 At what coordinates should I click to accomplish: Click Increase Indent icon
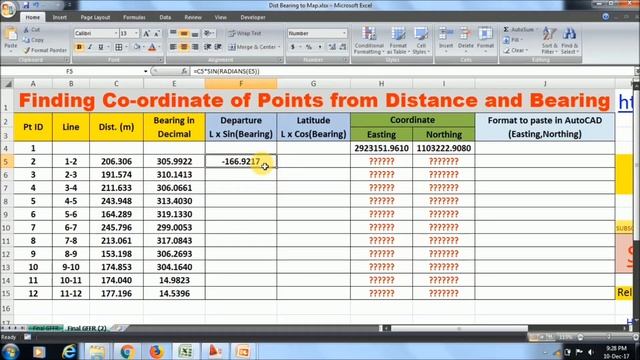click(218, 47)
